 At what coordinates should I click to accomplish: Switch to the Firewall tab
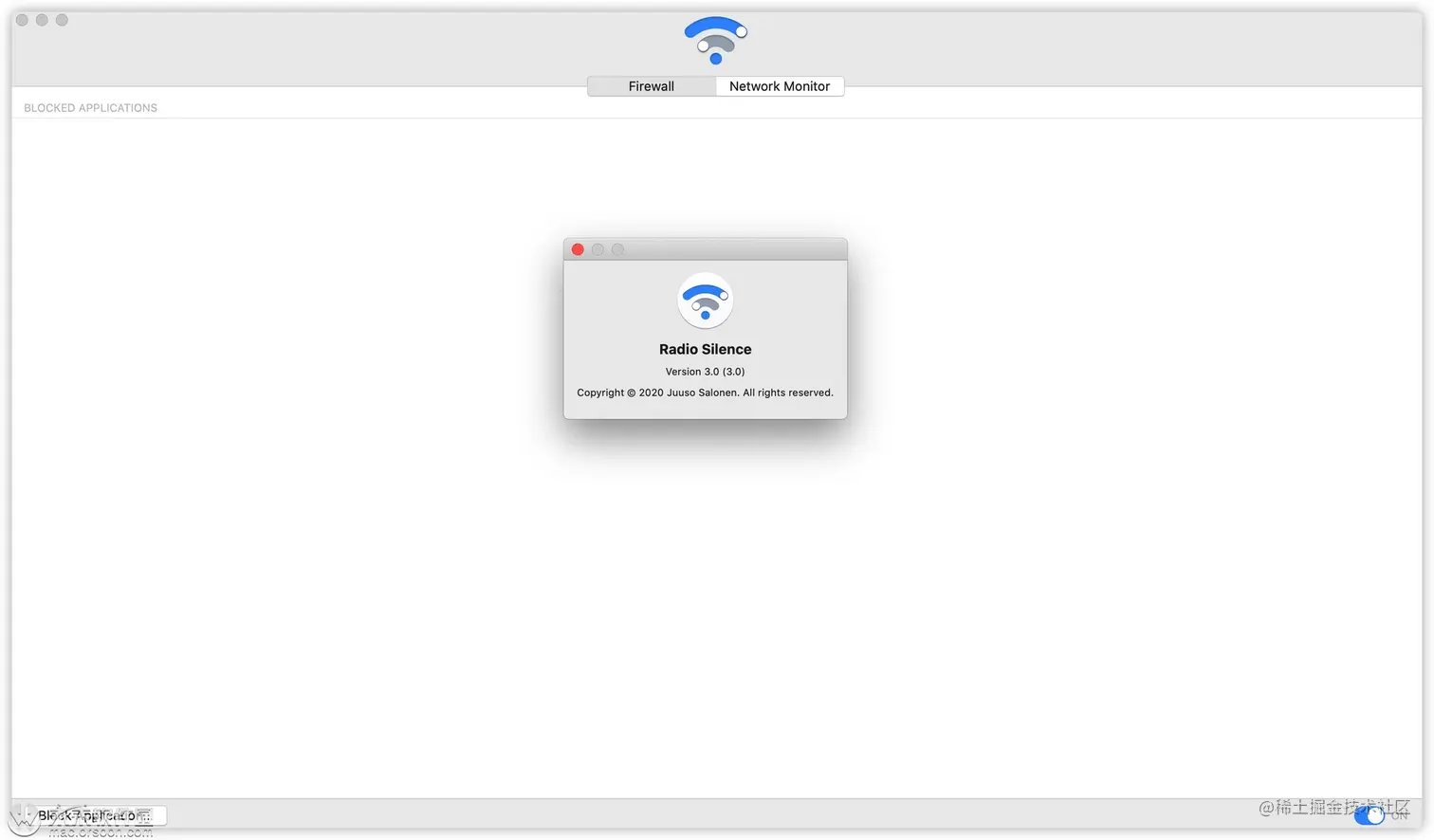point(652,86)
